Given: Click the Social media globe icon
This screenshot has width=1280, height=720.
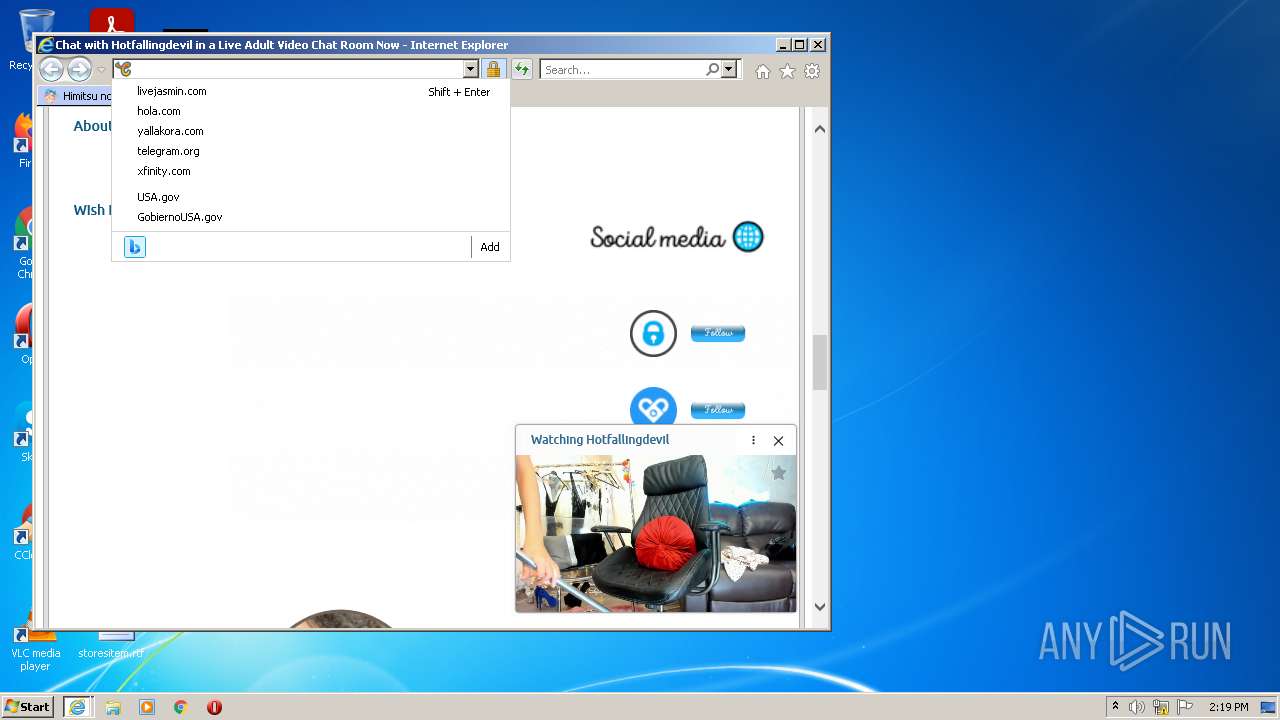Looking at the screenshot, I should click(748, 237).
